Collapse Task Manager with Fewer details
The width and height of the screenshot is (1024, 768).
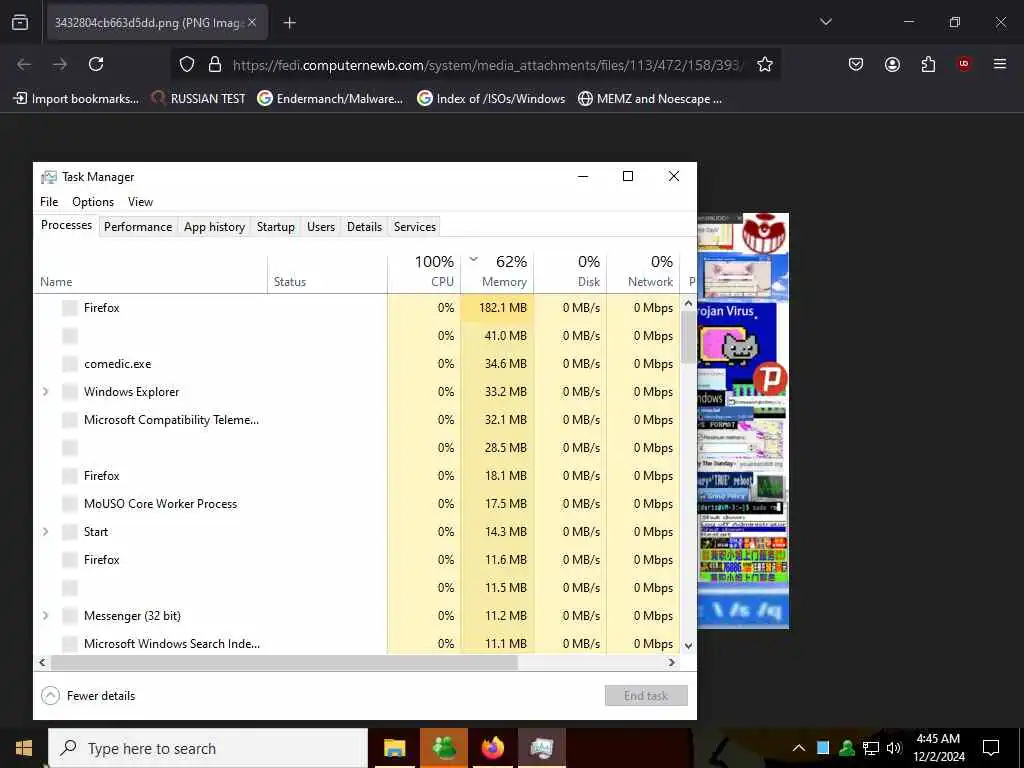coord(88,696)
